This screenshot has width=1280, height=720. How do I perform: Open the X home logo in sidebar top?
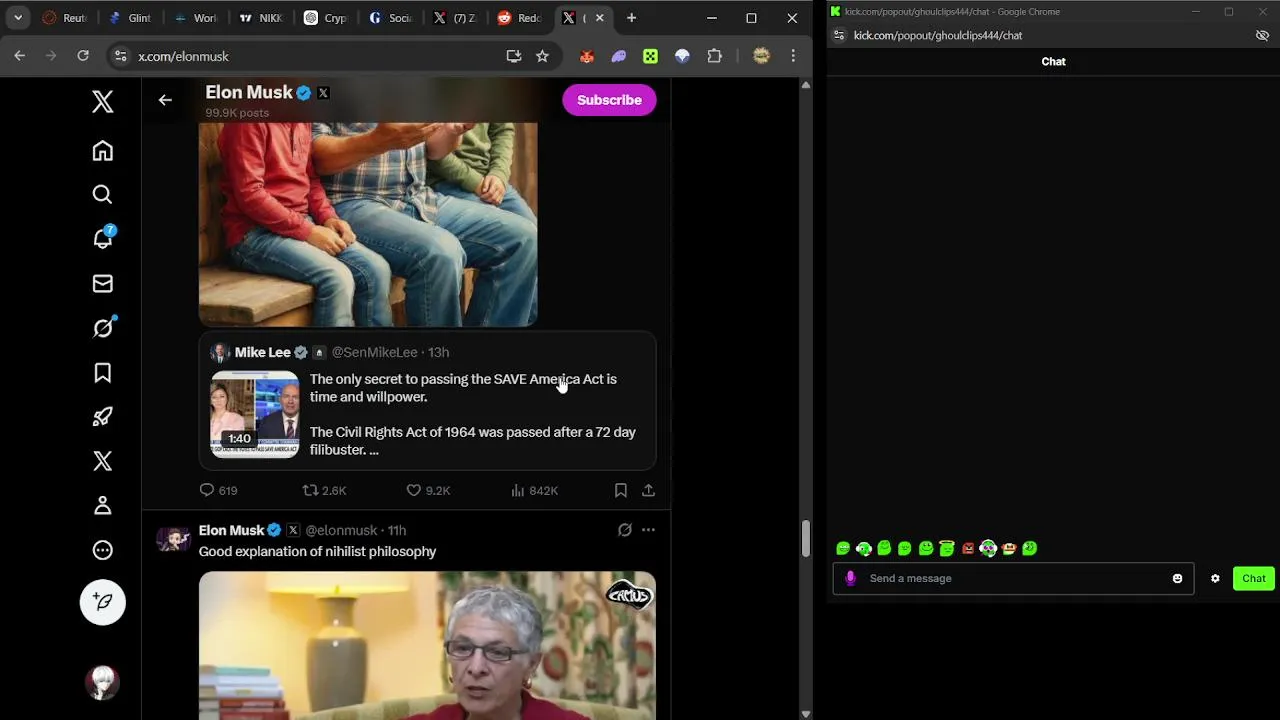pos(102,102)
